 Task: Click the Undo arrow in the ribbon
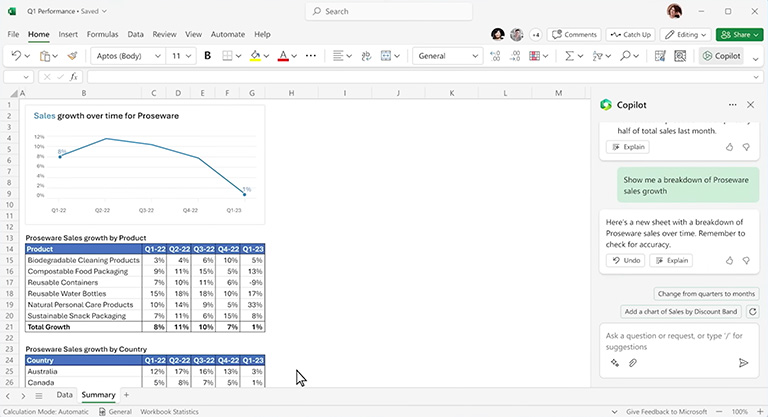[x=16, y=56]
